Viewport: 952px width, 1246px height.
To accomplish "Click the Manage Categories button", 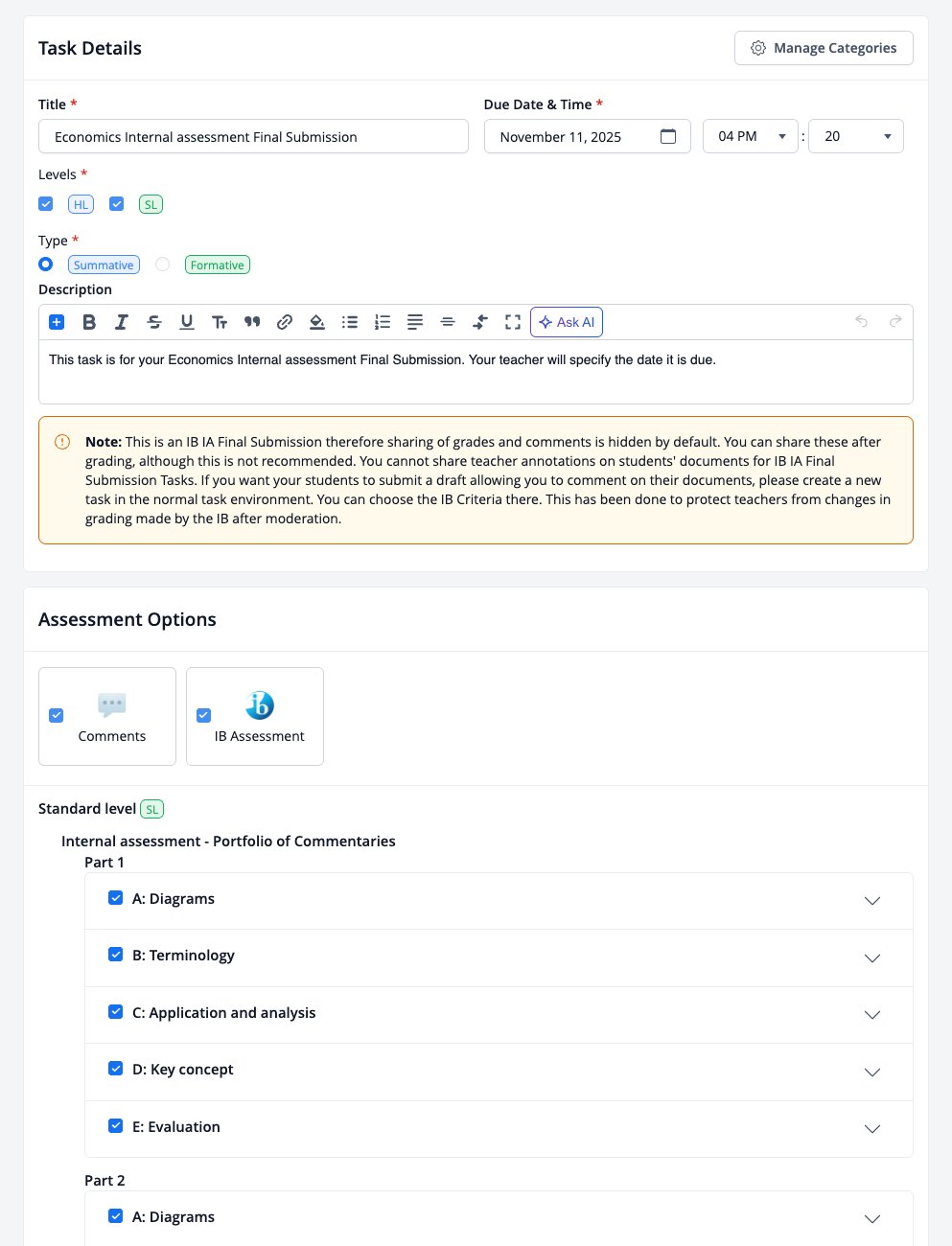I will [x=824, y=48].
